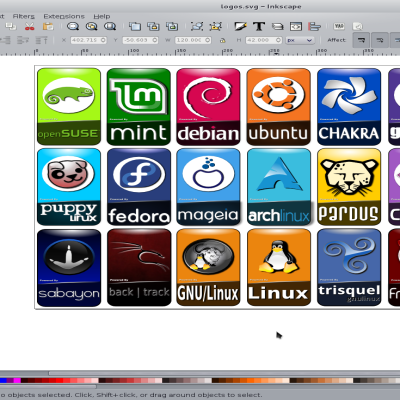Click the Unlink clone icon
The height and width of the screenshot is (400, 400).
click(x=172, y=26)
